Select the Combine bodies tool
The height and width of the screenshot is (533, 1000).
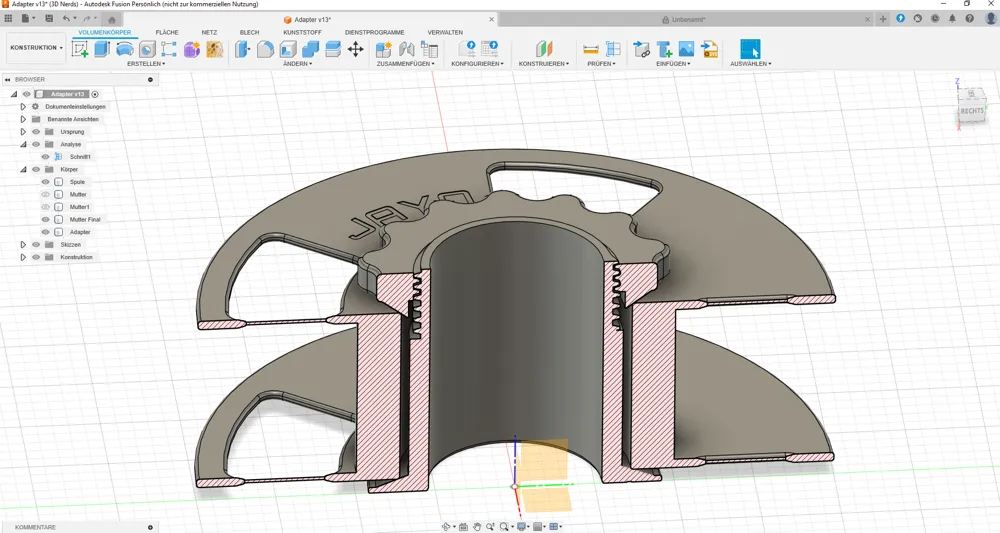coord(311,49)
